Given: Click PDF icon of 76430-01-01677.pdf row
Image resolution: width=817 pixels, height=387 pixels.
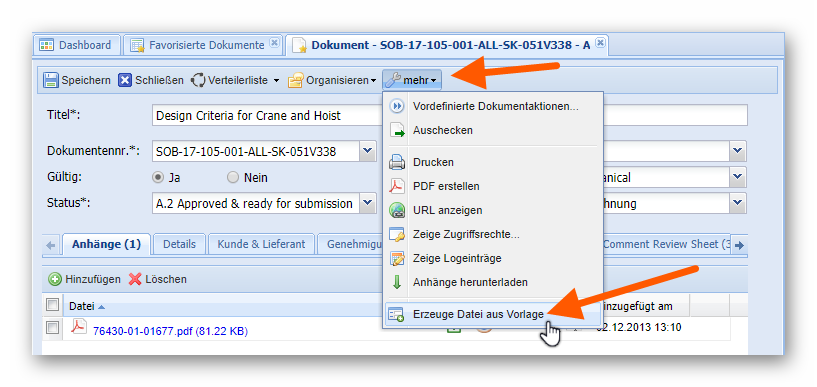Looking at the screenshot, I should tap(79, 328).
